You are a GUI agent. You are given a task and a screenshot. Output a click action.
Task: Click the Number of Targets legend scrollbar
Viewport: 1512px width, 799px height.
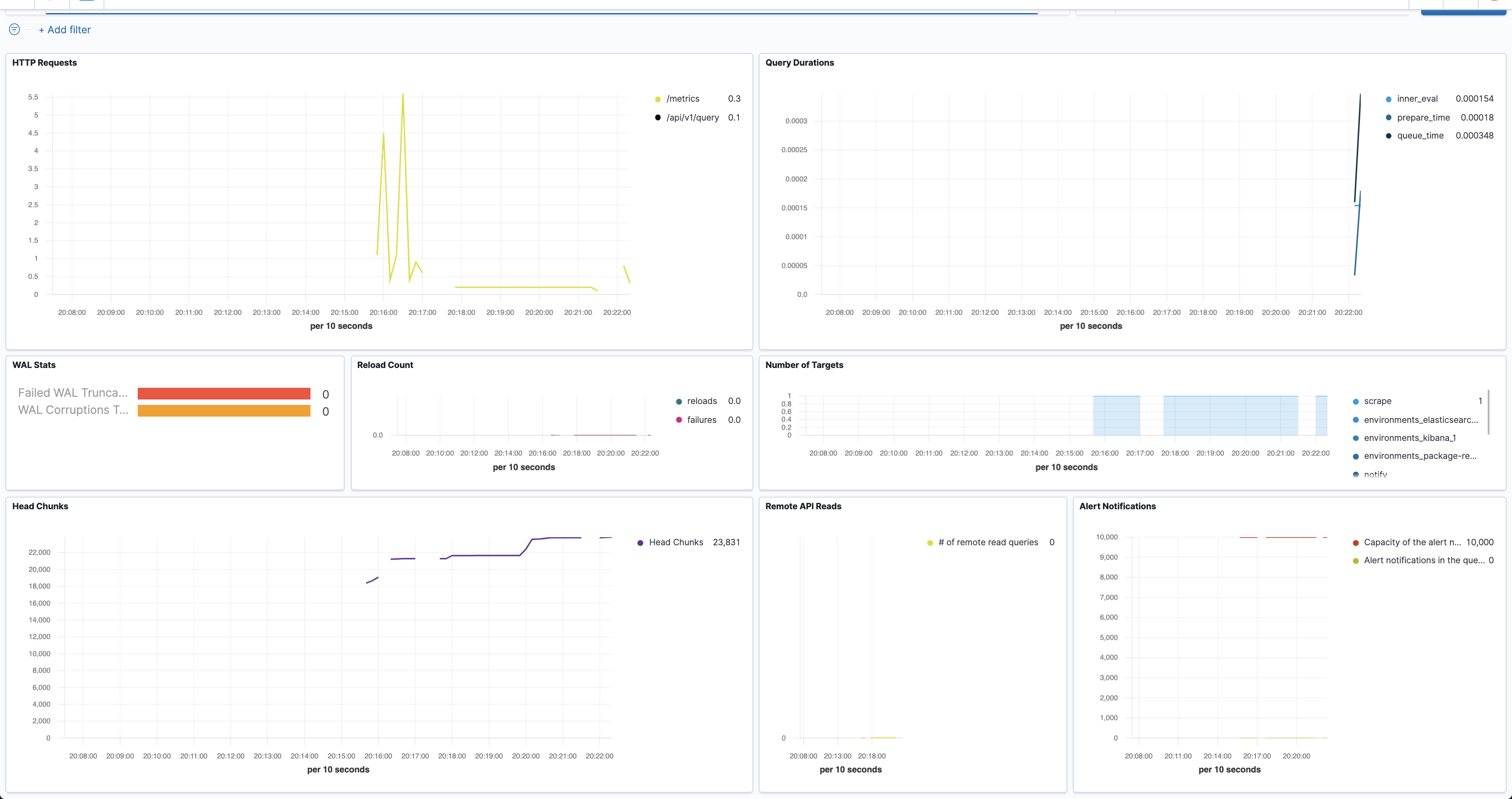click(1488, 412)
